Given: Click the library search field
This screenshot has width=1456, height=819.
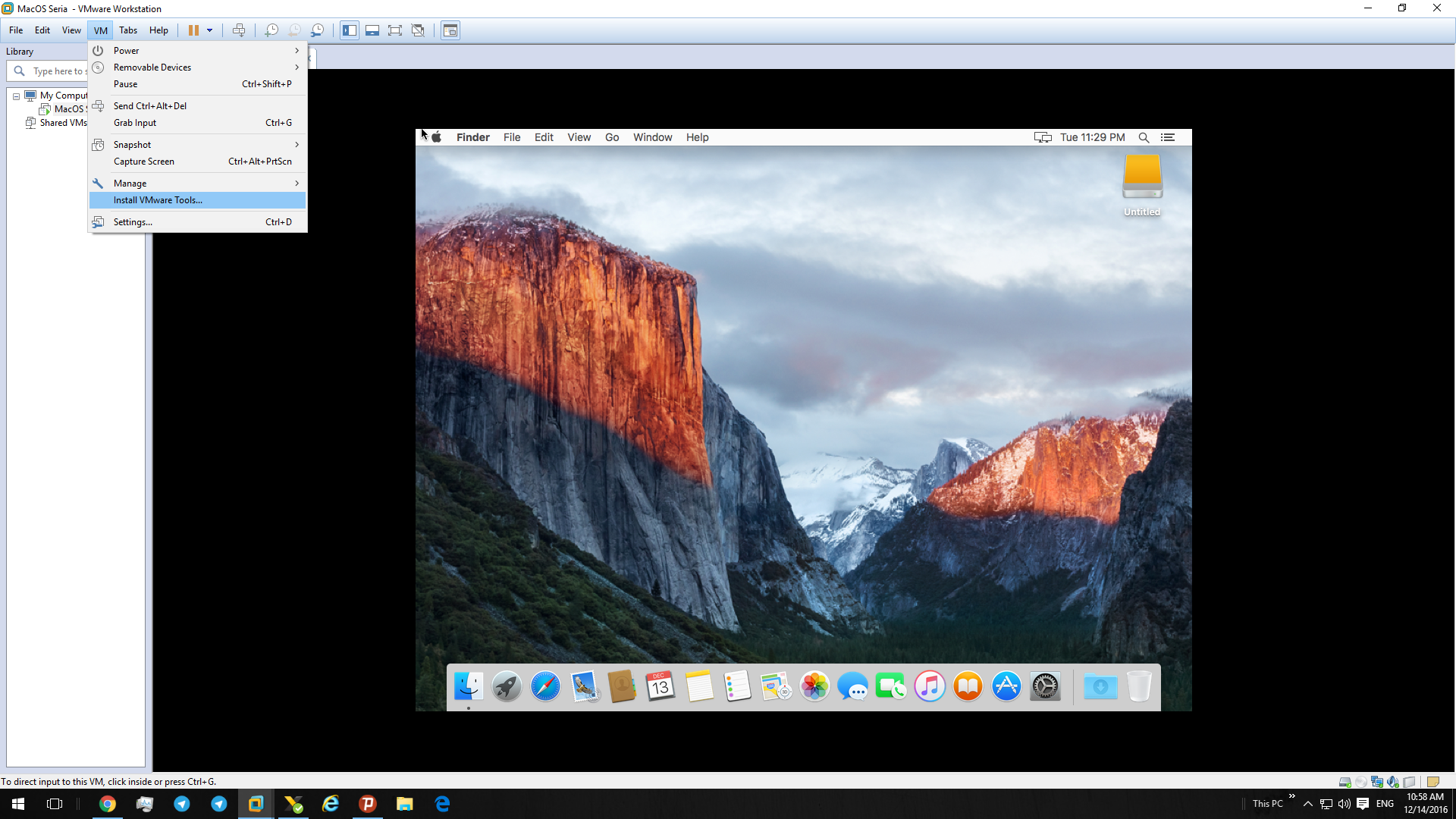Looking at the screenshot, I should pyautogui.click(x=48, y=71).
